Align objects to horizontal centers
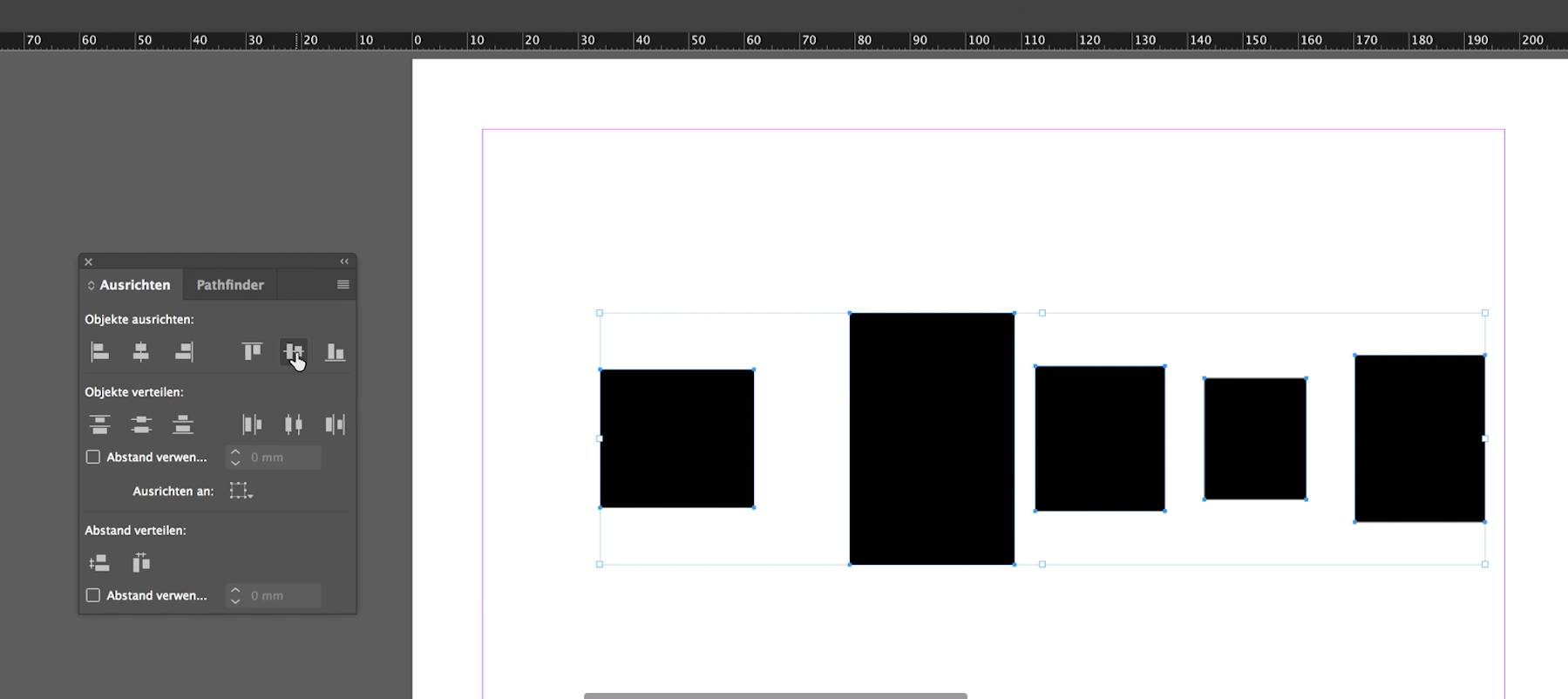The height and width of the screenshot is (699, 1568). point(141,352)
